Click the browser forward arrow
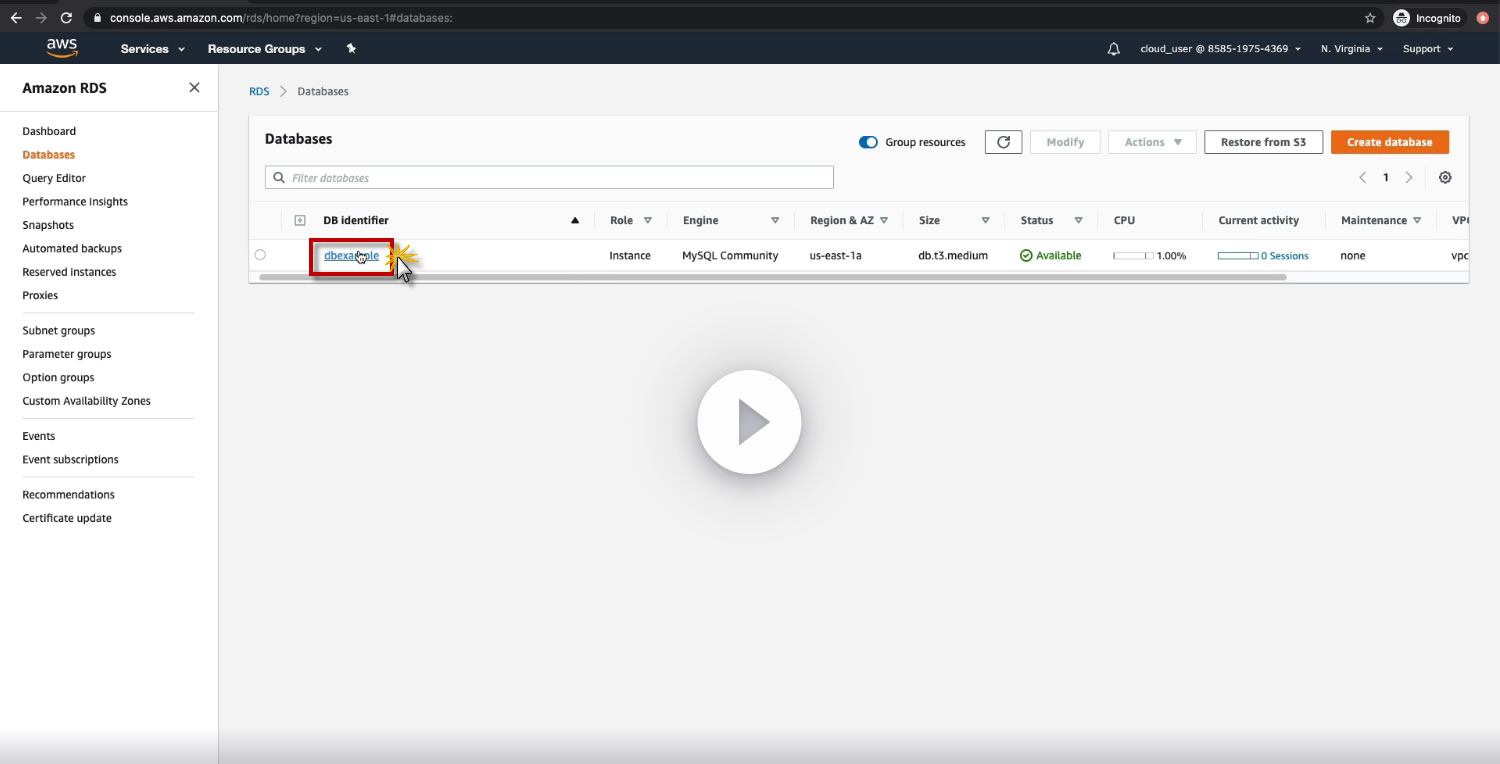1500x764 pixels. pyautogui.click(x=41, y=18)
